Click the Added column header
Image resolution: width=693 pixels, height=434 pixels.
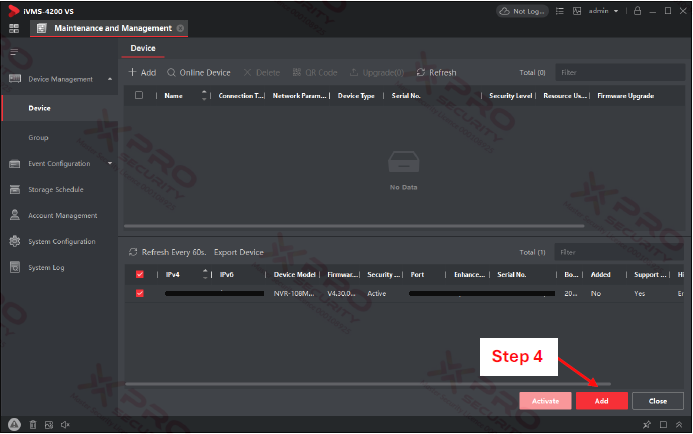[x=600, y=275]
